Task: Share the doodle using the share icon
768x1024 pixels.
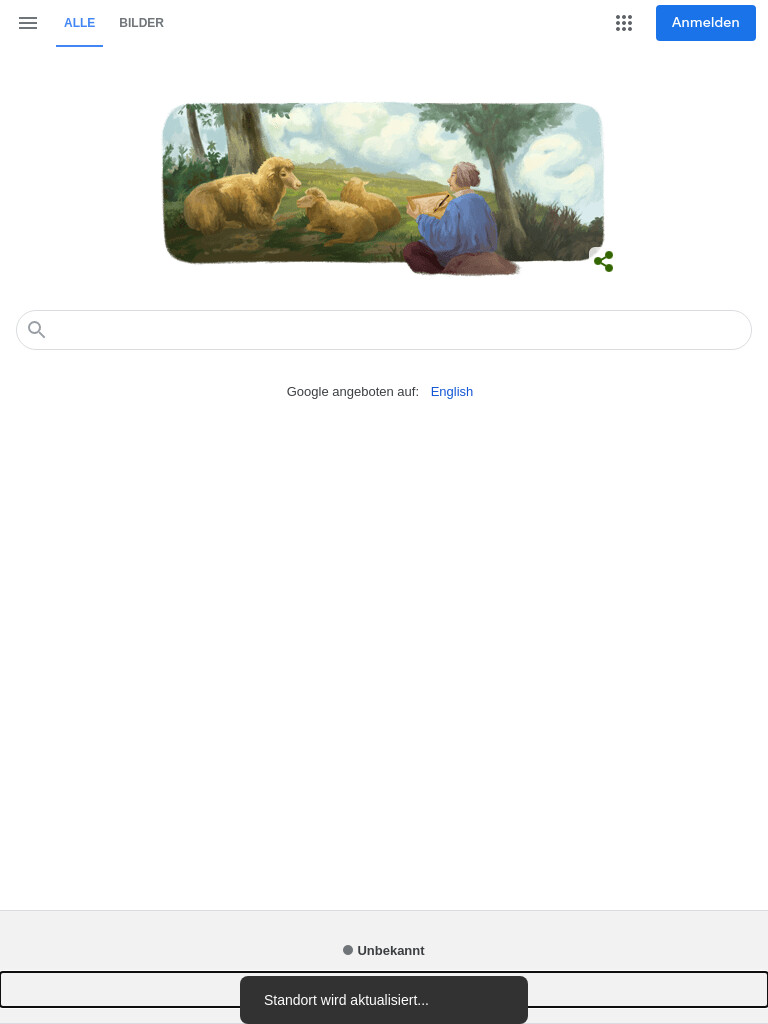Action: click(x=603, y=261)
